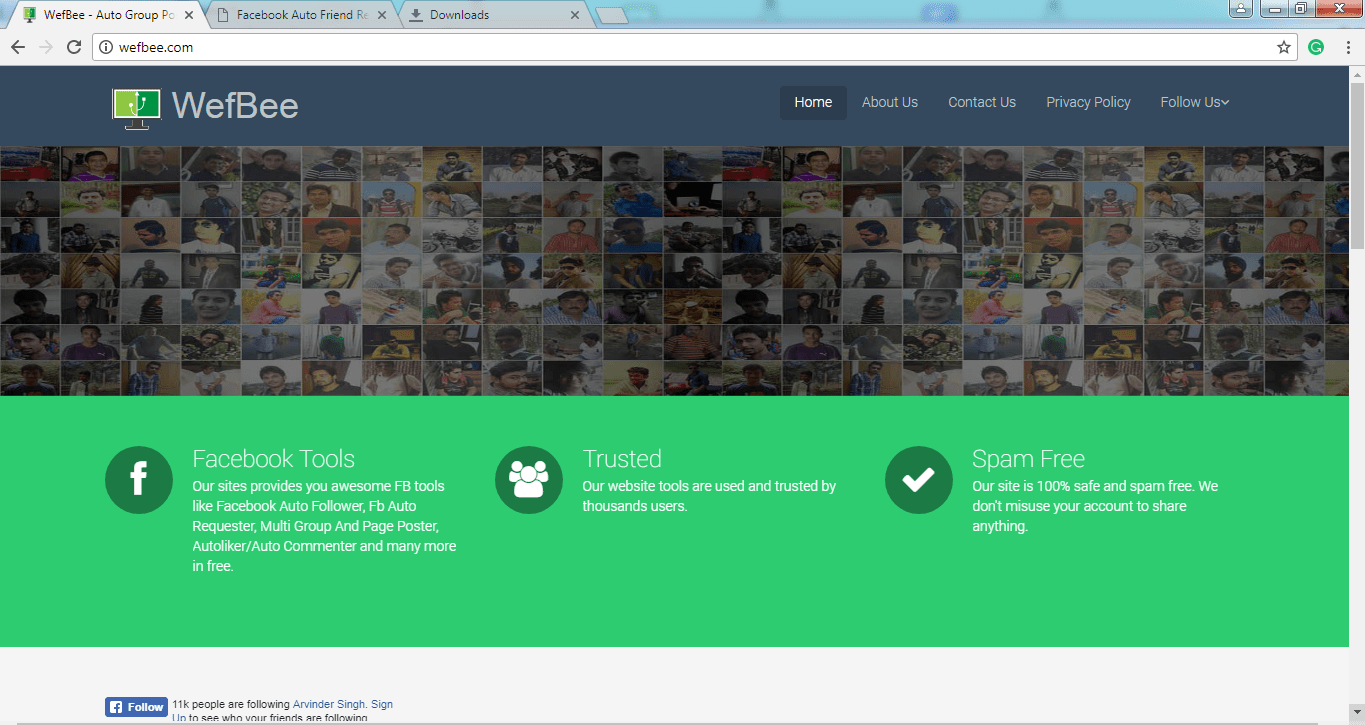Viewport: 1365px width, 725px height.
Task: Click the Facebook Follow button
Action: click(137, 707)
